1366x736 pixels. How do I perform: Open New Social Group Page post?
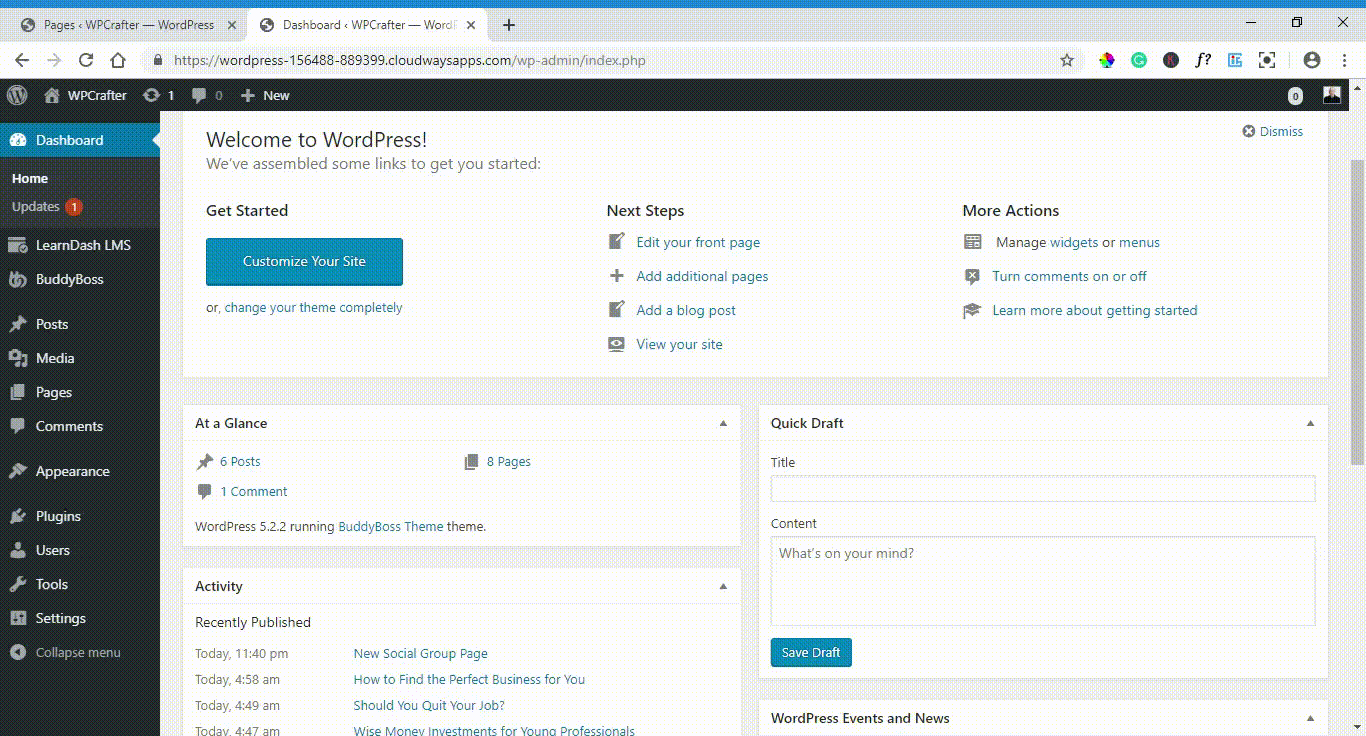[x=420, y=653]
